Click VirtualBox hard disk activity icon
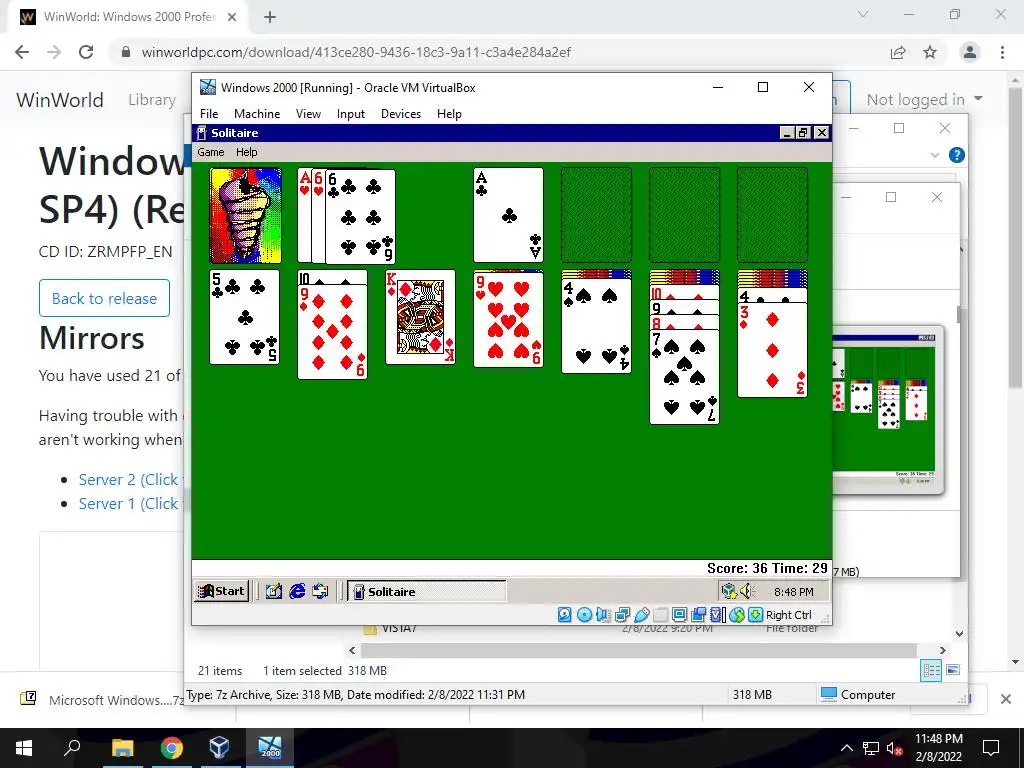 565,615
